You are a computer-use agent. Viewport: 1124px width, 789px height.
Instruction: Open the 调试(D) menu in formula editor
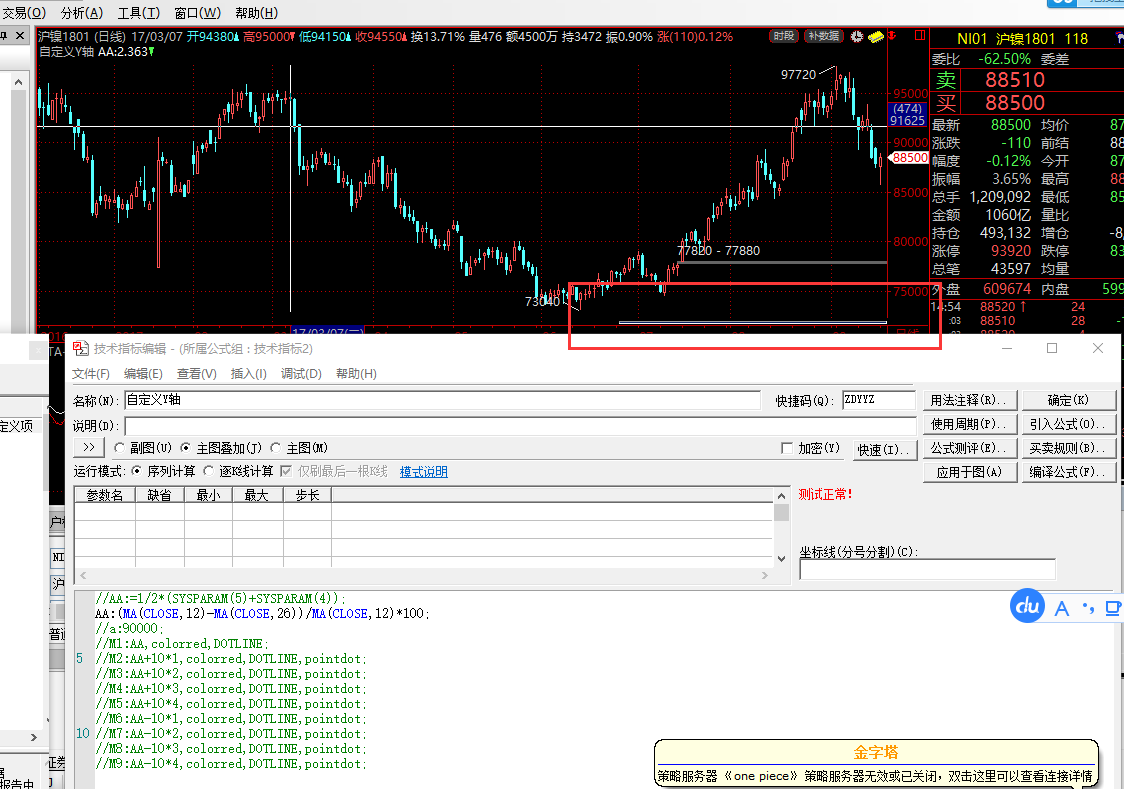pos(301,373)
